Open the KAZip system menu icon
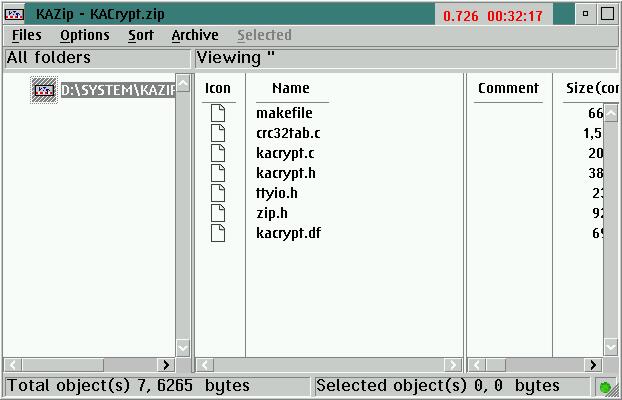622x400 pixels. coord(14,15)
